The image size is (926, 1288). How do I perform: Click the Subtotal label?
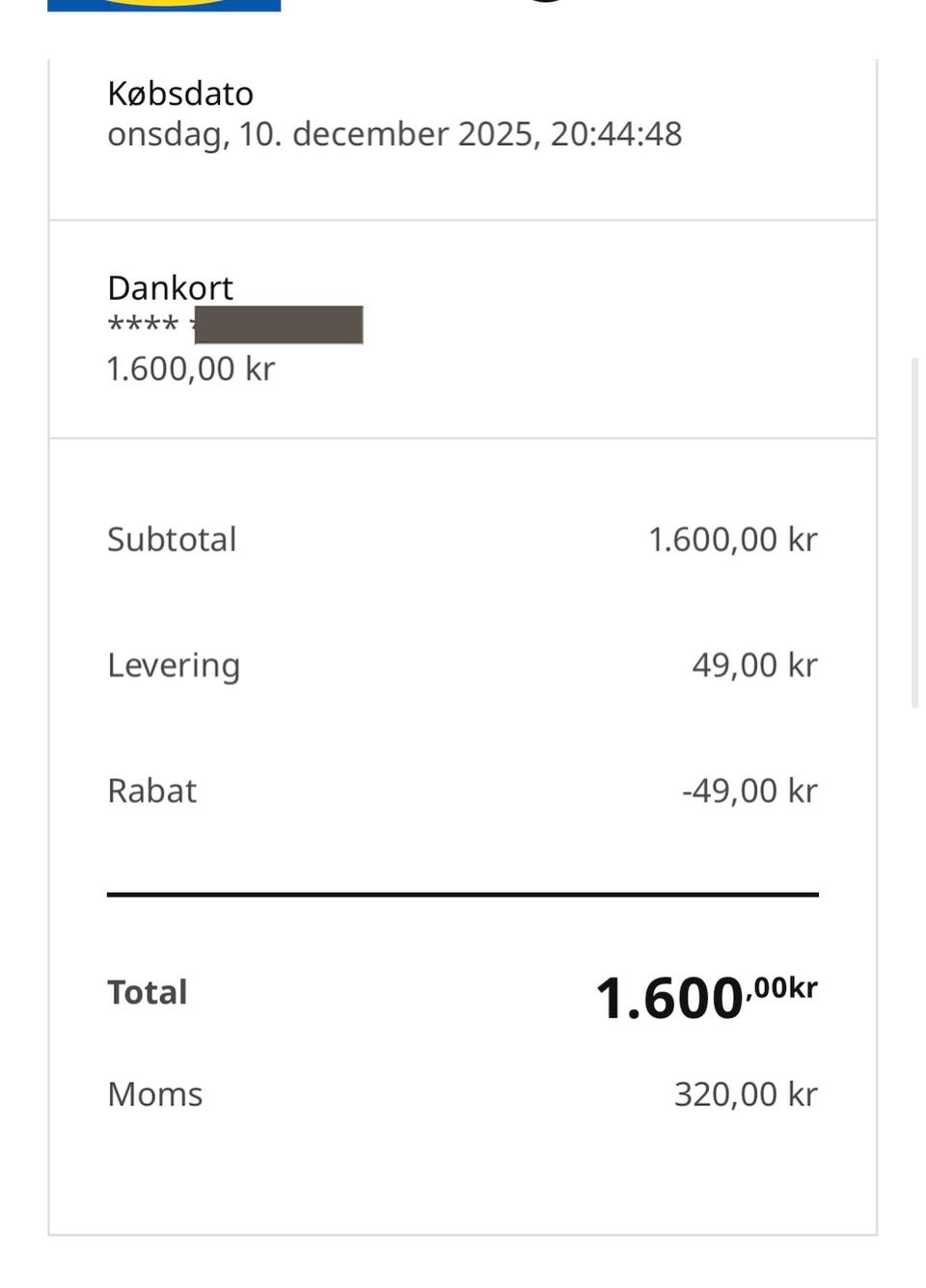click(x=172, y=539)
